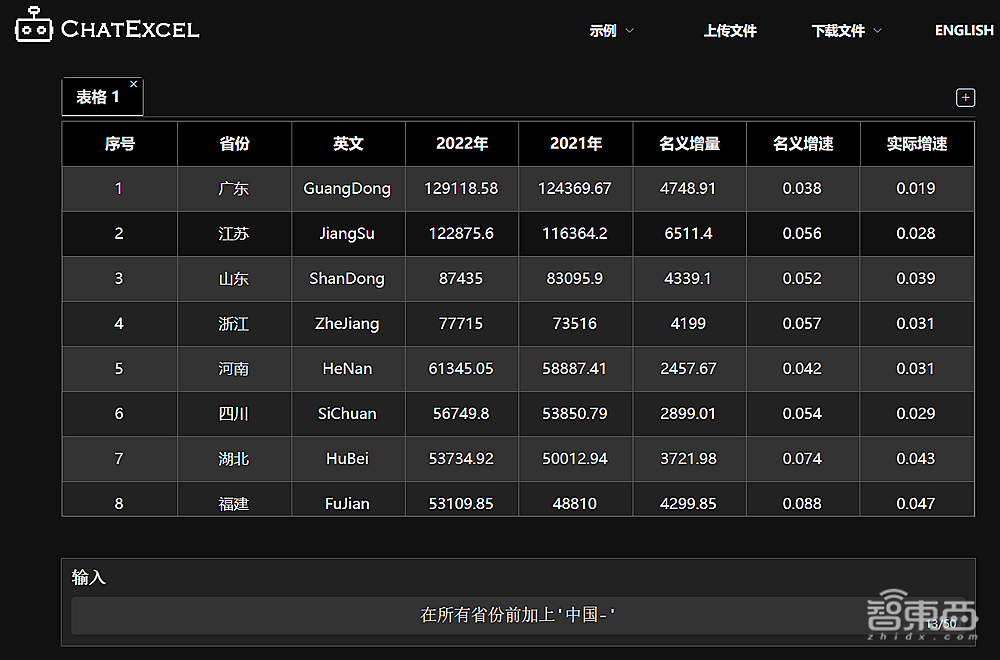Screen dimensions: 1000x660
Task: Expand the 2021年 column header
Action: tap(575, 143)
